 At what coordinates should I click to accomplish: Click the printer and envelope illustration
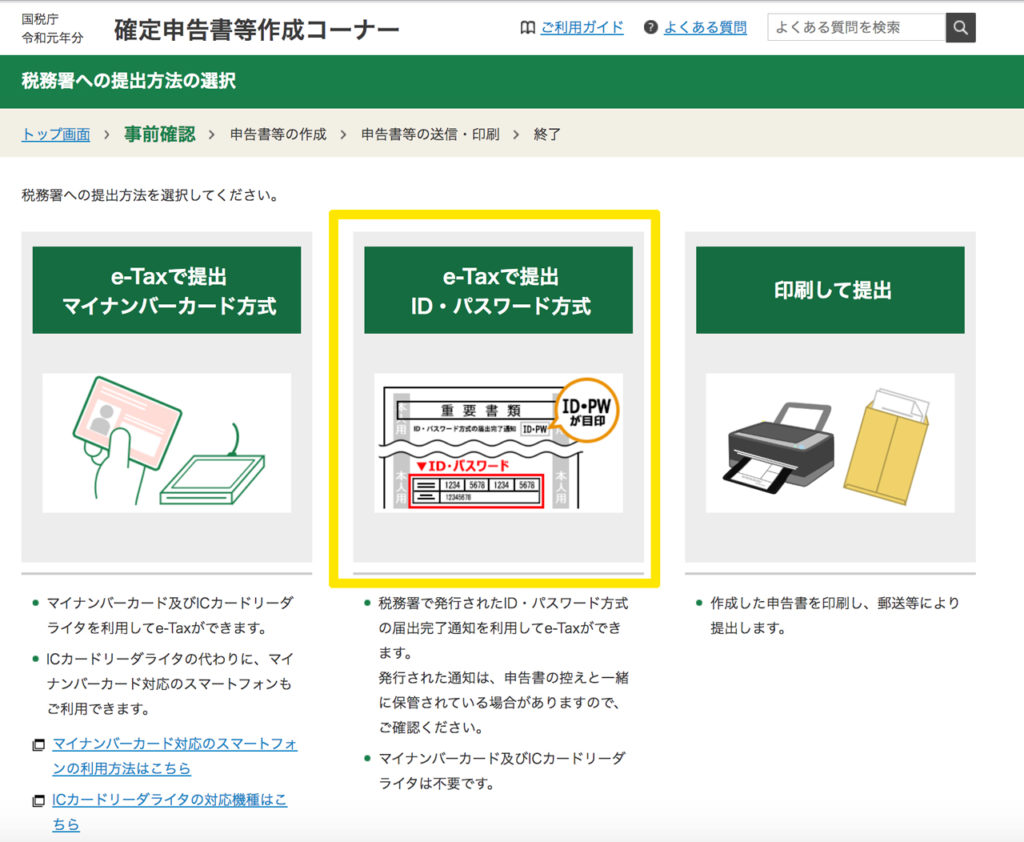tap(830, 443)
